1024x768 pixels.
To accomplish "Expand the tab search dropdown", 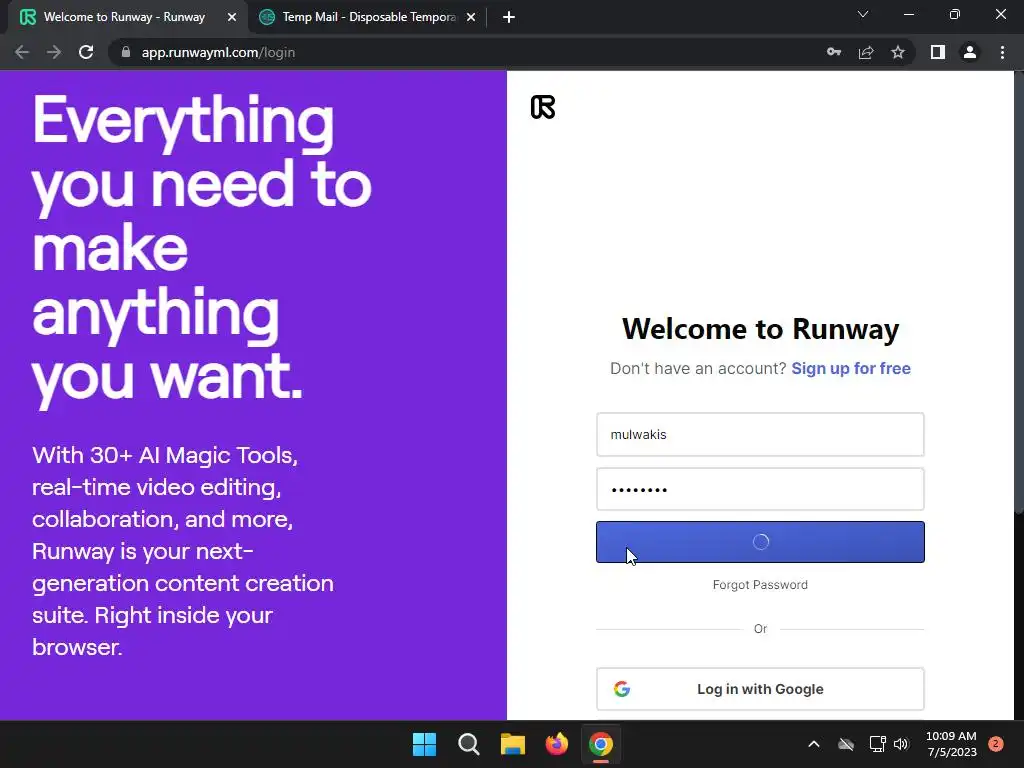I will [863, 14].
